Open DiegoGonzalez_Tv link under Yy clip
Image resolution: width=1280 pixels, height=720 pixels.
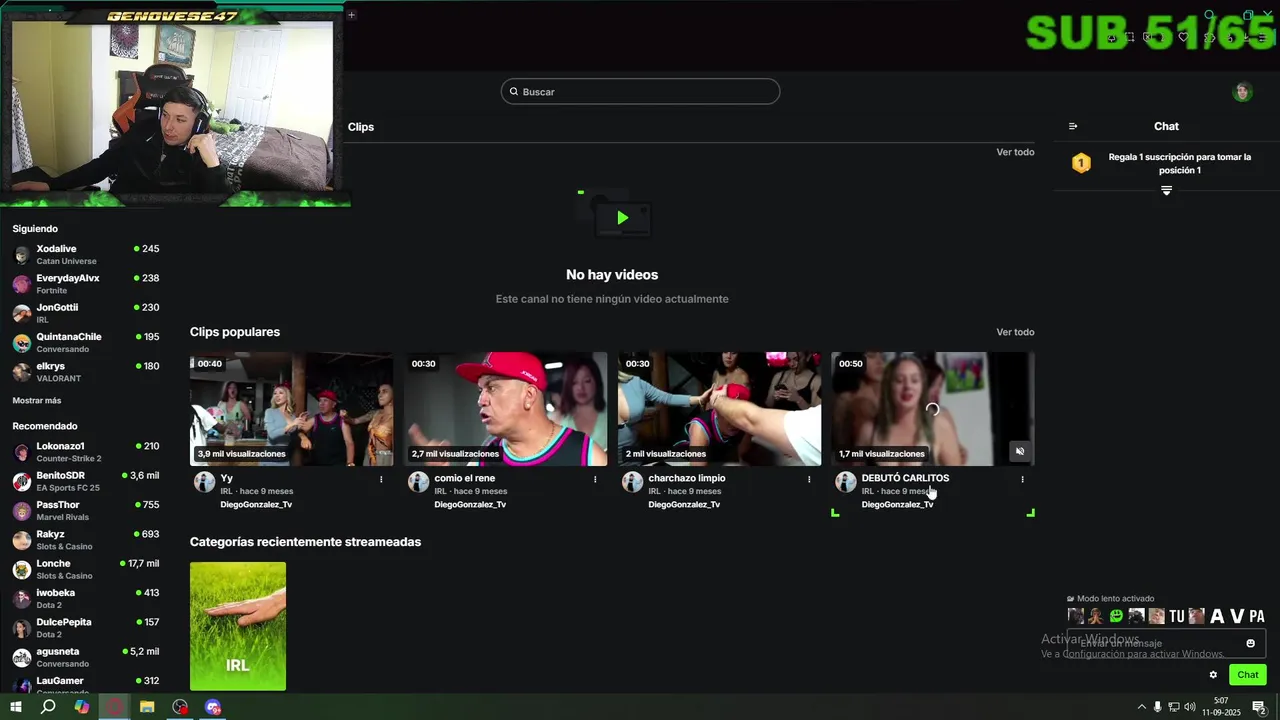(256, 505)
